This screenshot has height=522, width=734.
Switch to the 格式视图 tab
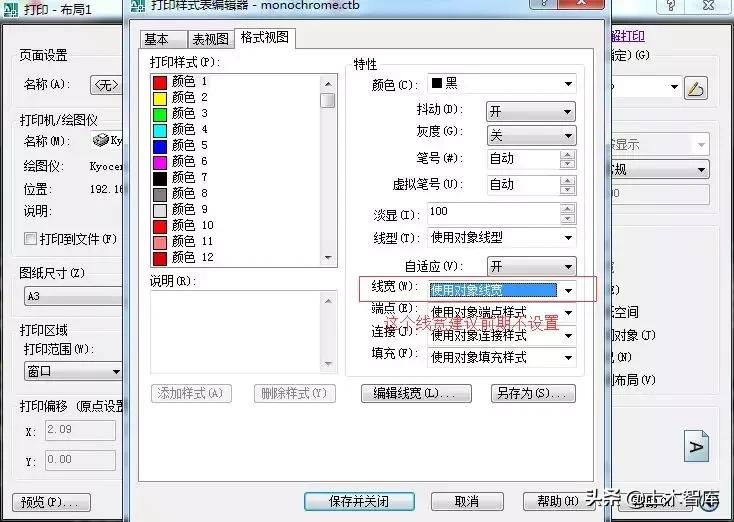click(264, 37)
